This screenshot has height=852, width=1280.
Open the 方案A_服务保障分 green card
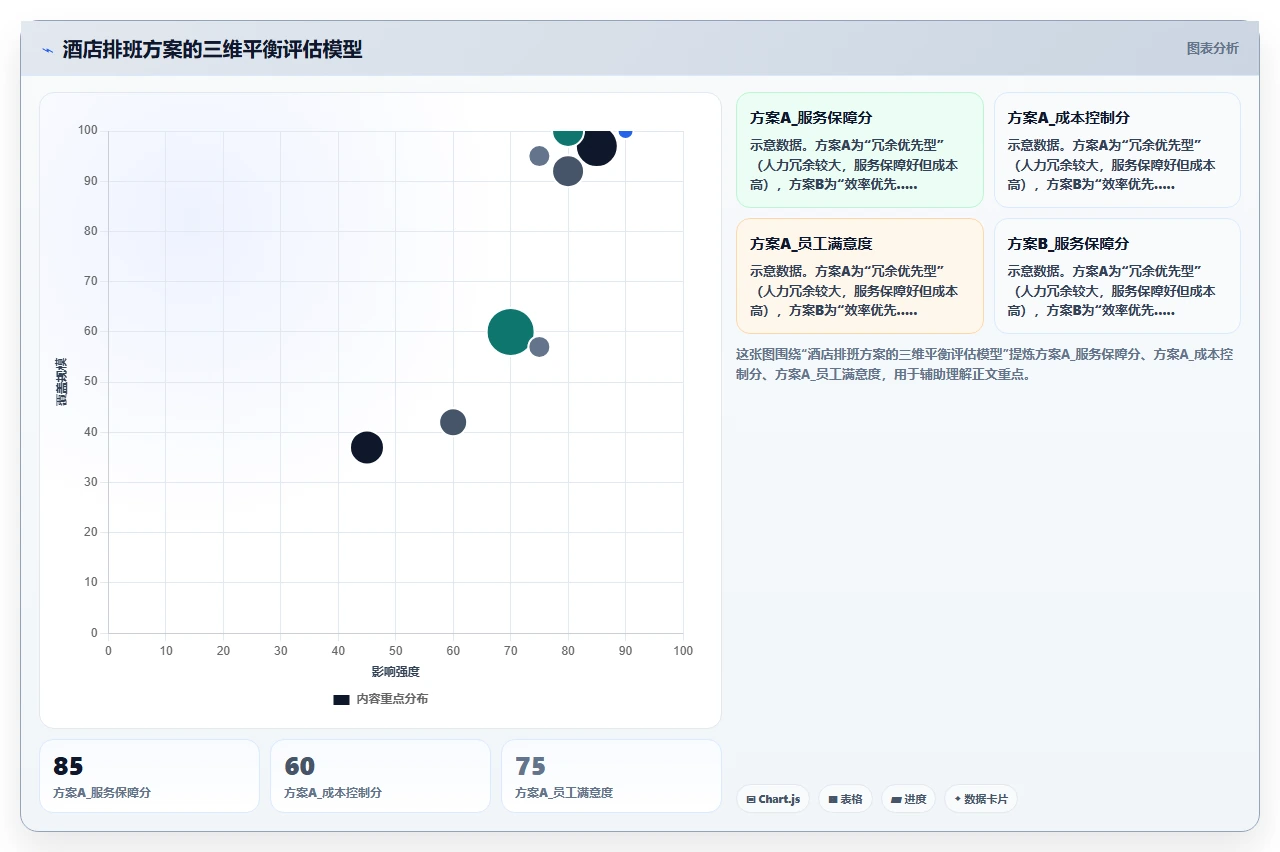(860, 150)
